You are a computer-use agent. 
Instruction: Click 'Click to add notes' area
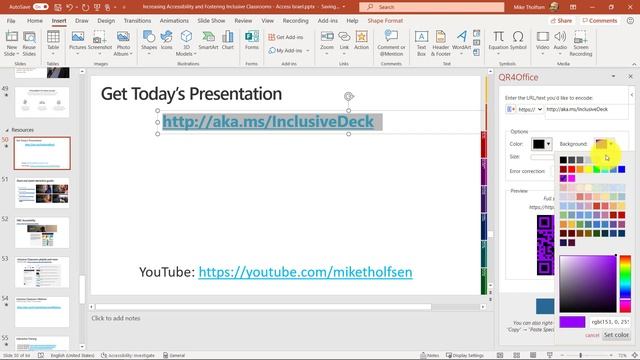(116, 318)
